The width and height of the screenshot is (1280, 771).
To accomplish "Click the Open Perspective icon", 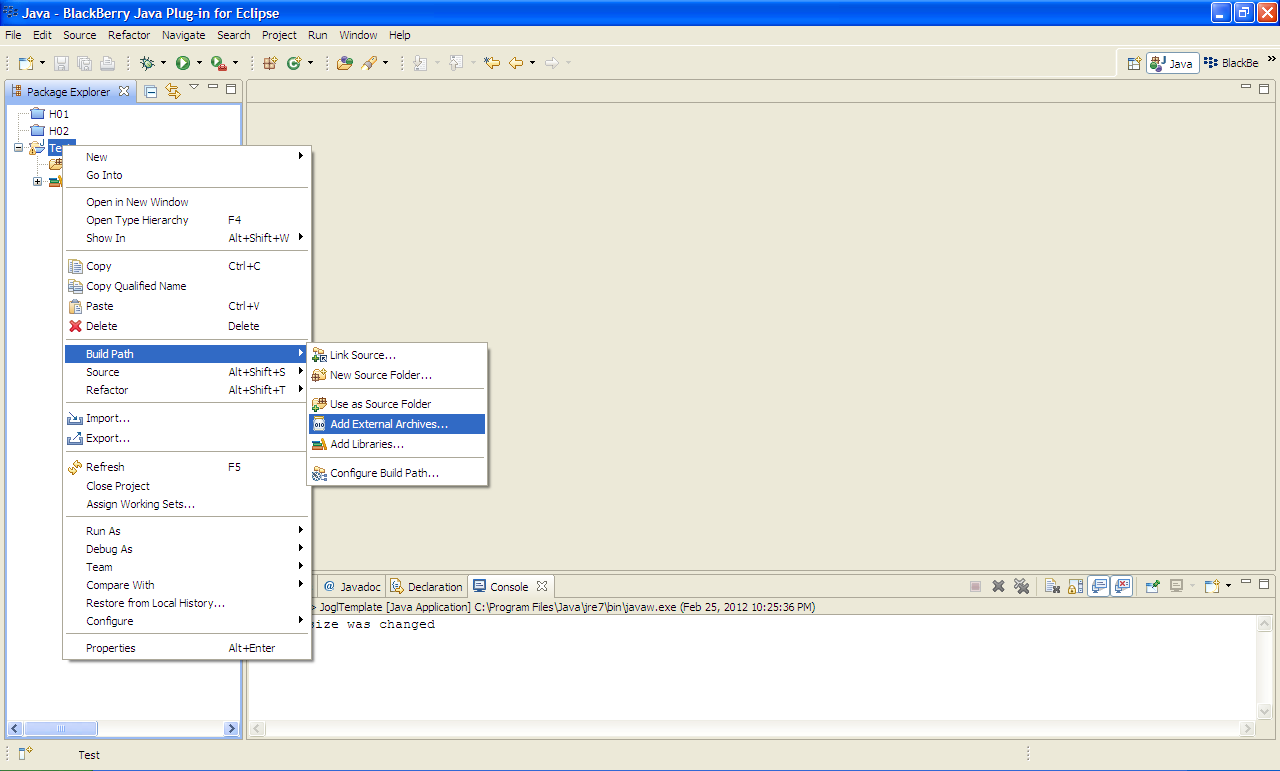I will point(1134,63).
